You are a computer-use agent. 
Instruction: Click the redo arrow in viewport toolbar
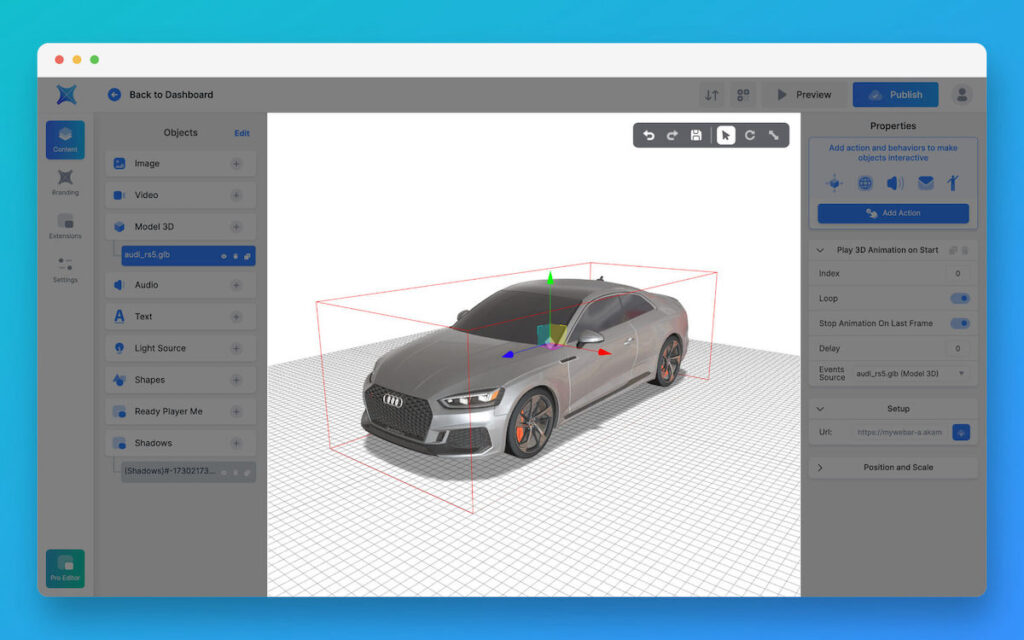click(x=672, y=135)
